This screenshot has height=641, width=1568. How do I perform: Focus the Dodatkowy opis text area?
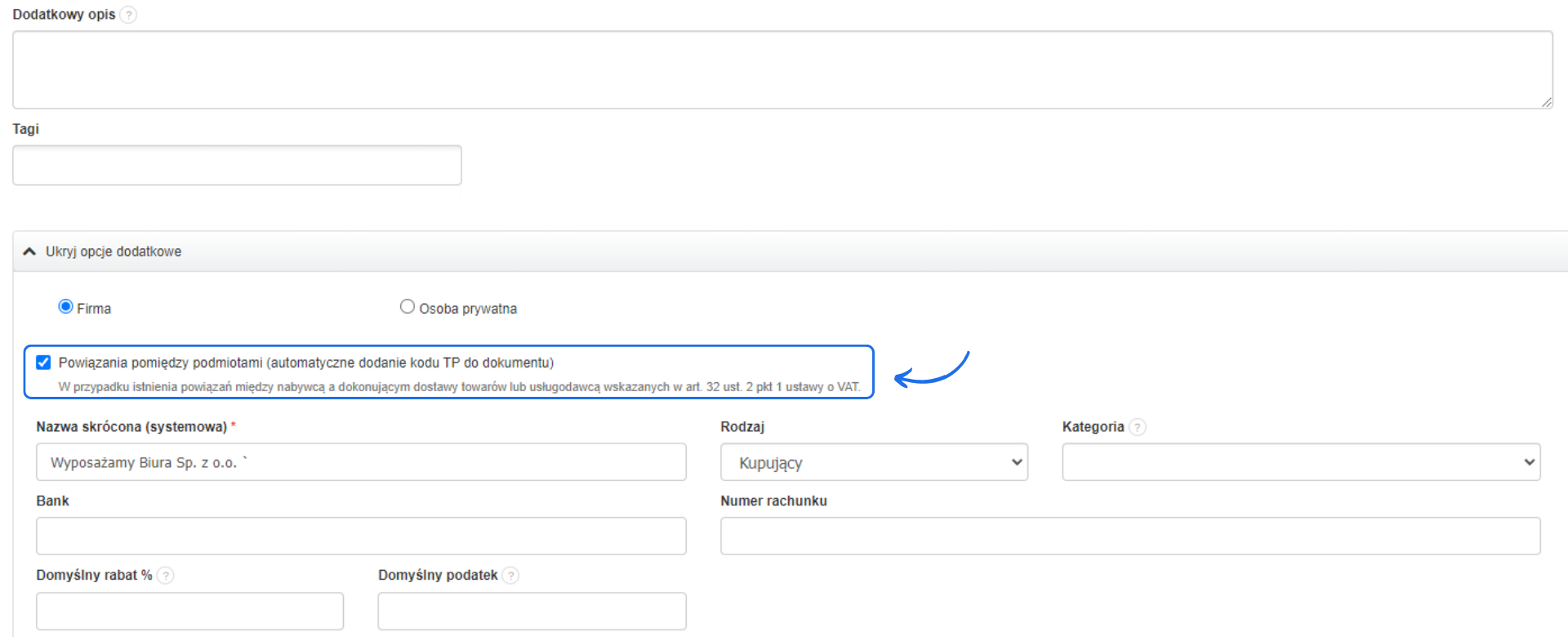tap(781, 69)
